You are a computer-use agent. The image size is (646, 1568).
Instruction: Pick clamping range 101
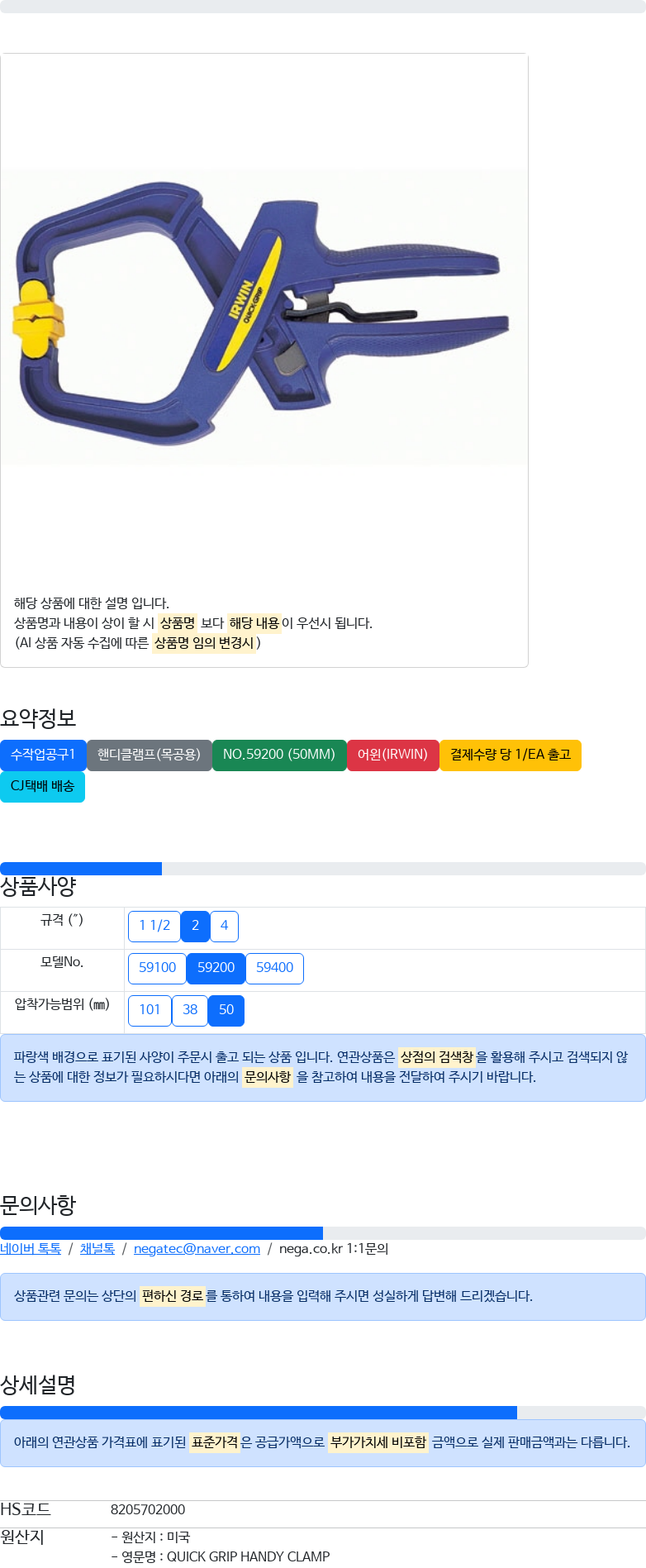click(150, 1010)
